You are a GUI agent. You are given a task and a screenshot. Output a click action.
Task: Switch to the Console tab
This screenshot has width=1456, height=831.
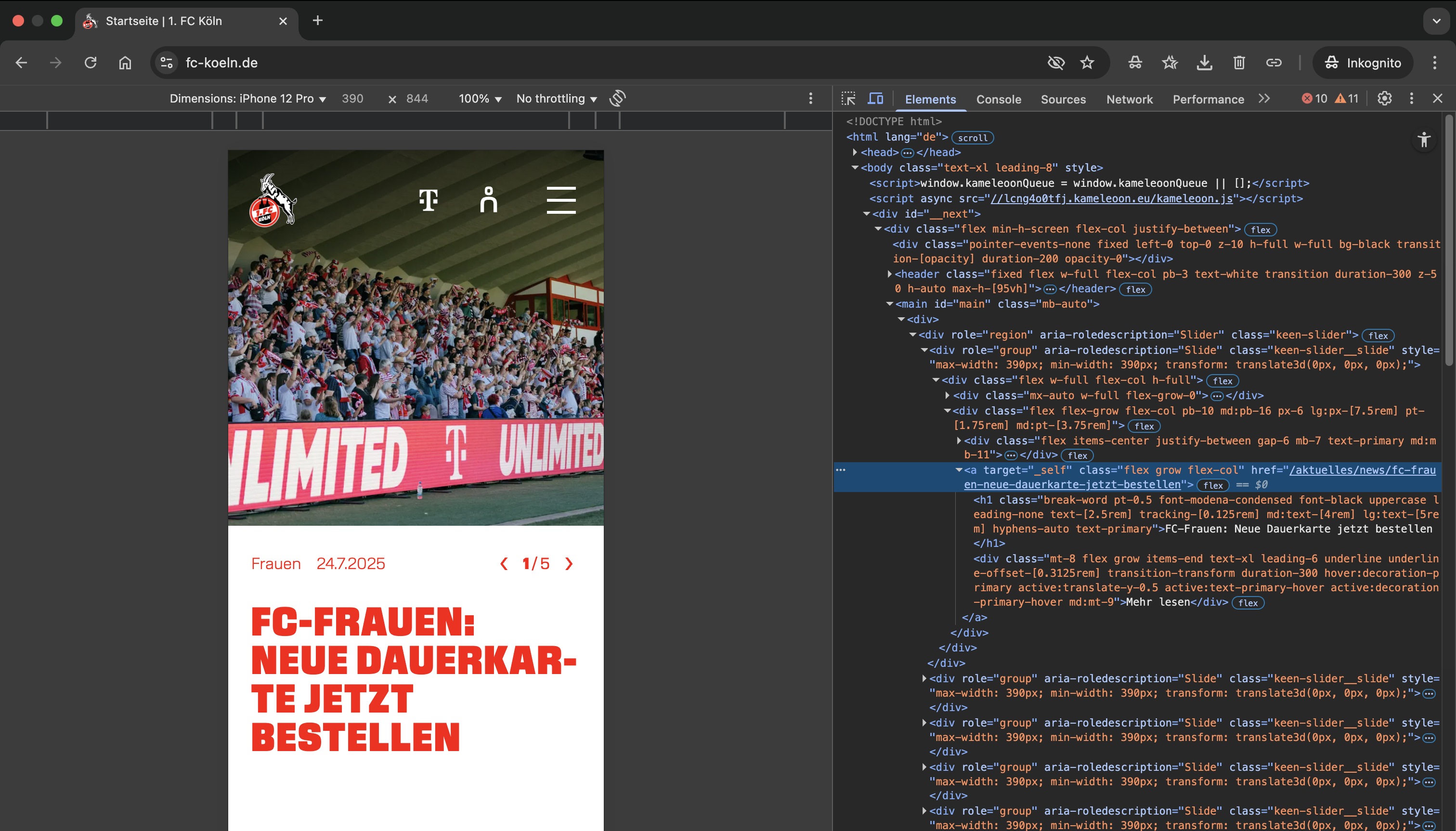pyautogui.click(x=998, y=99)
